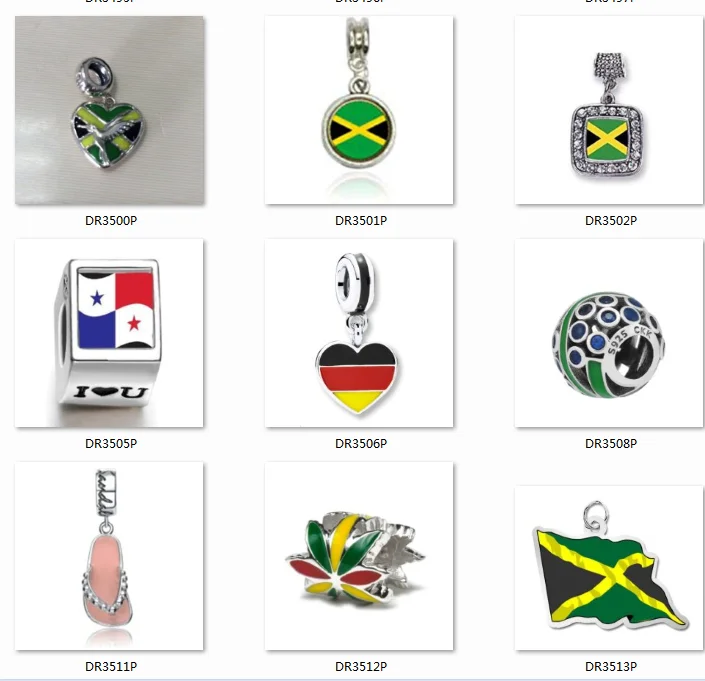Click the DR3511P file name label
The height and width of the screenshot is (681, 705).
pyautogui.click(x=111, y=667)
